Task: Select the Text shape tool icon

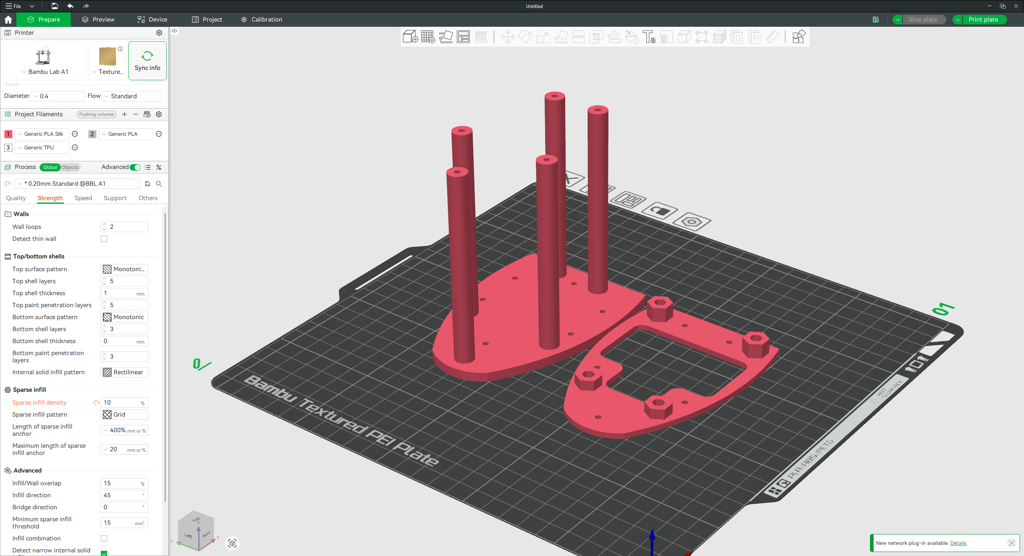Action: point(648,37)
